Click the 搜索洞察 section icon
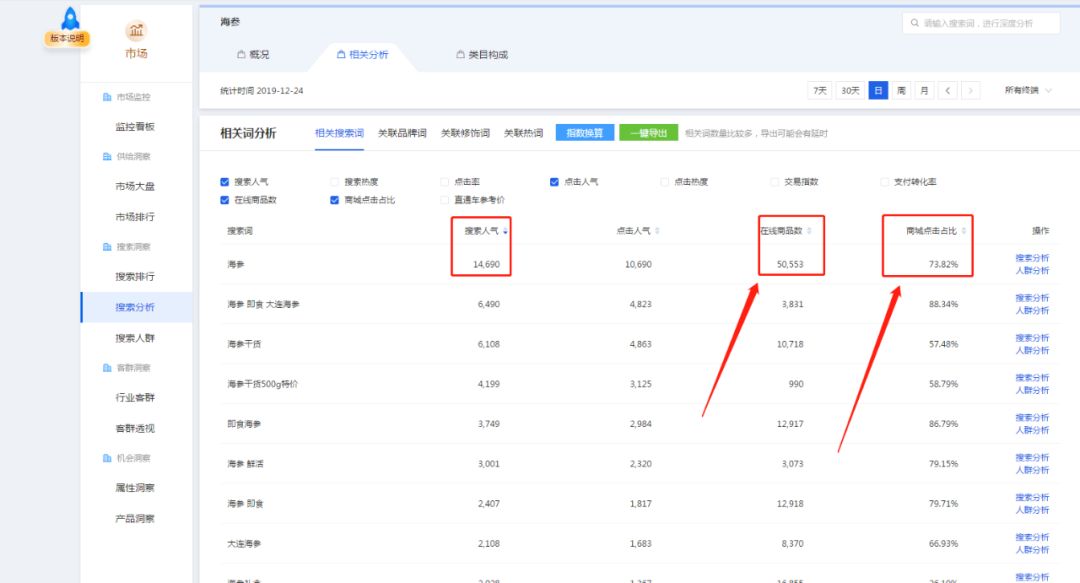The width and height of the screenshot is (1080, 583). pyautogui.click(x=107, y=247)
